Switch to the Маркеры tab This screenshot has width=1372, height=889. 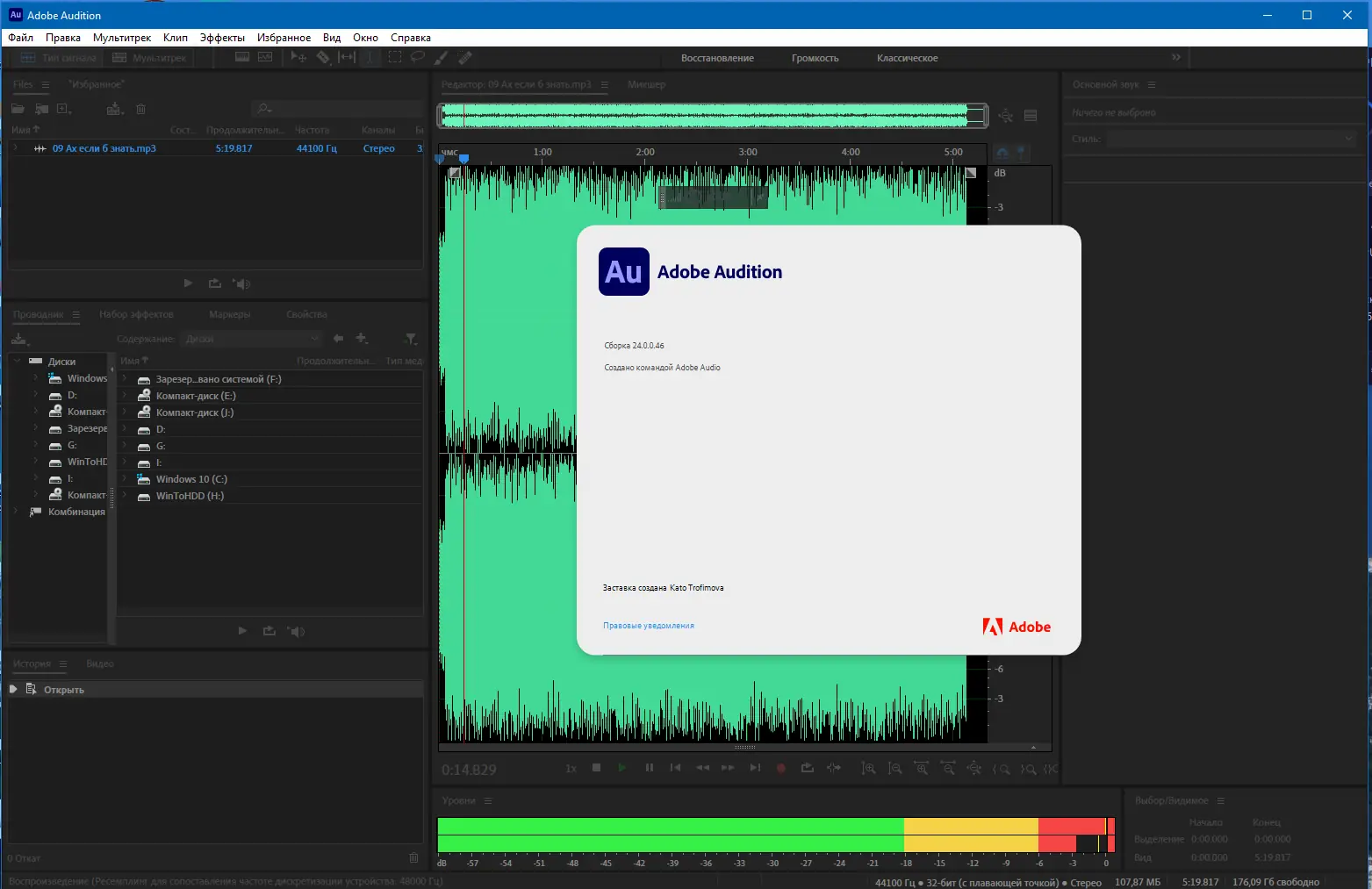(x=229, y=314)
